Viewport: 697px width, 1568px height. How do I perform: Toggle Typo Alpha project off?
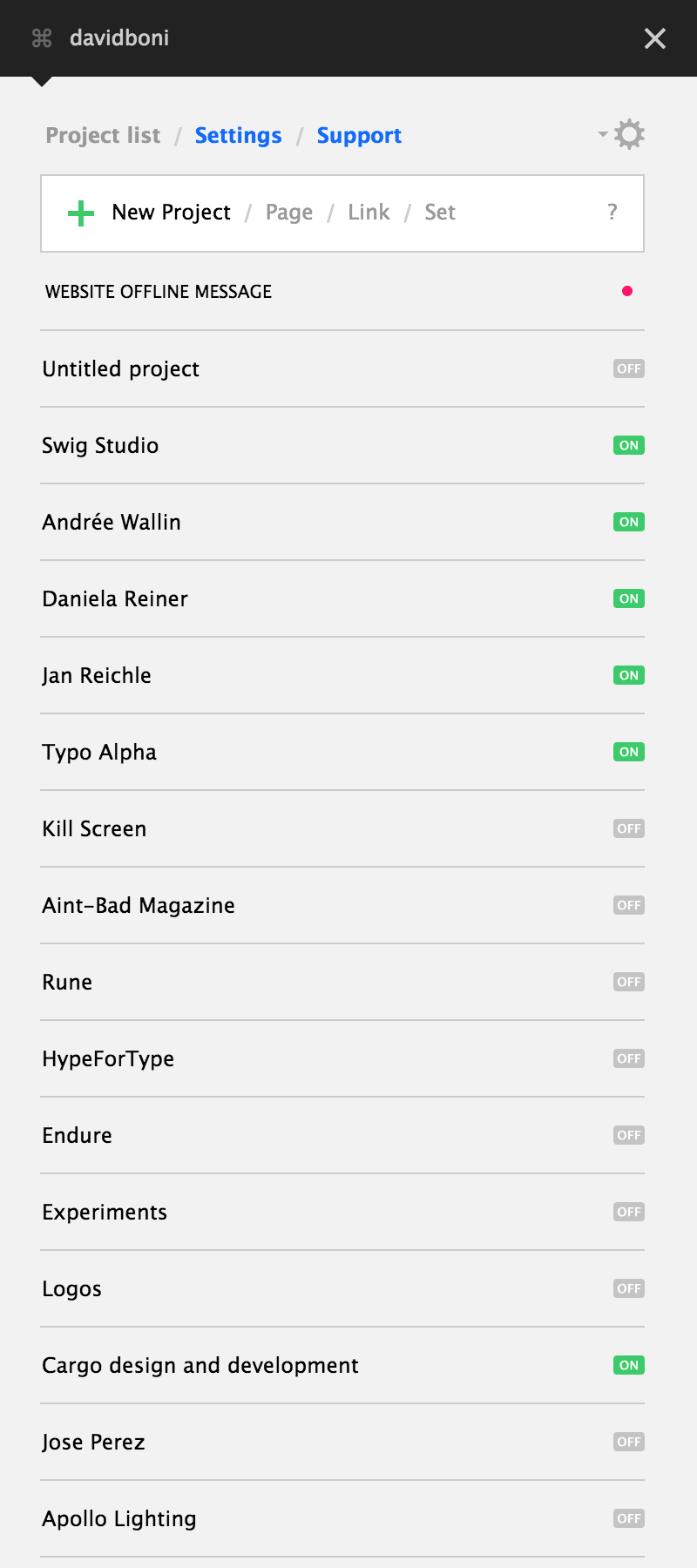[629, 752]
